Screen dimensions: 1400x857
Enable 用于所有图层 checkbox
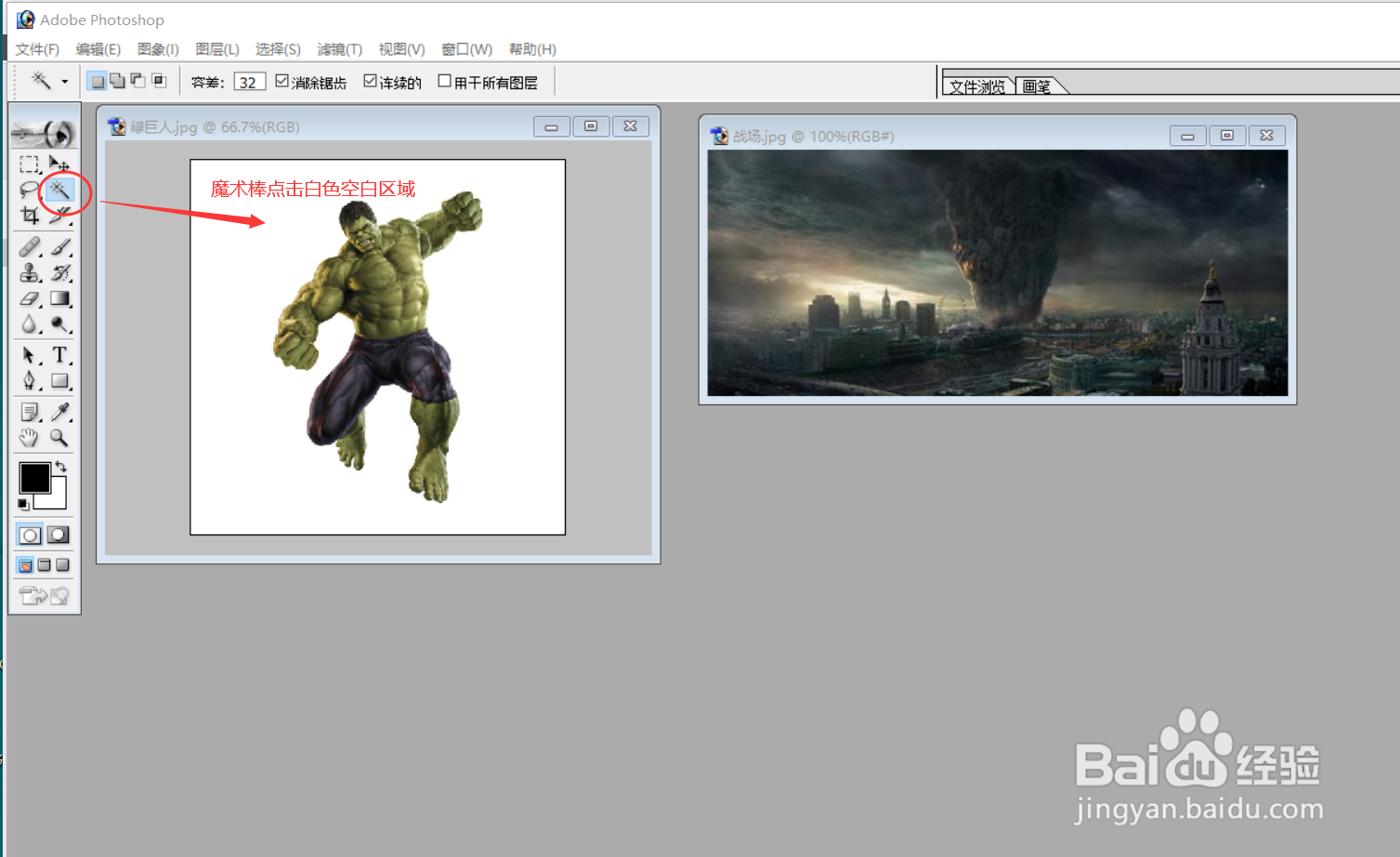tap(444, 81)
